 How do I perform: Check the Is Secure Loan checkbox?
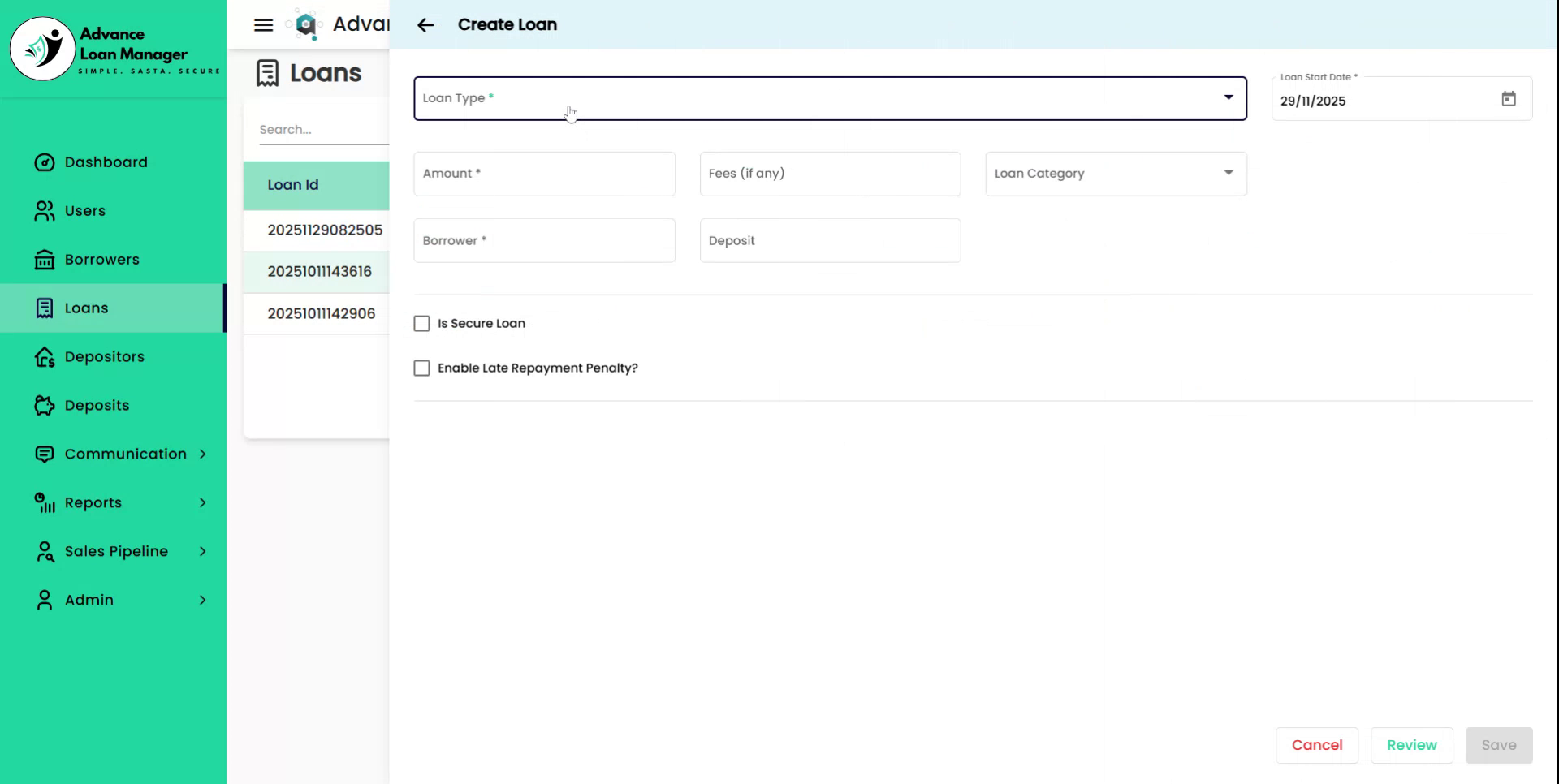point(421,323)
